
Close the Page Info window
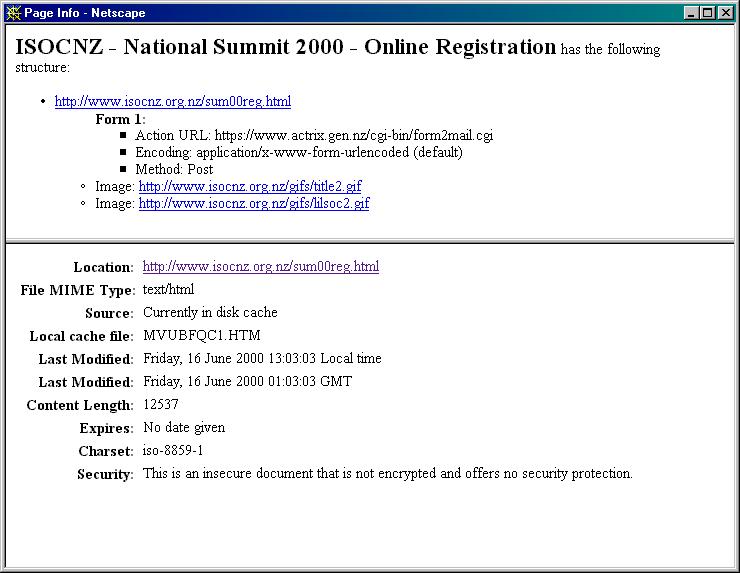point(726,12)
